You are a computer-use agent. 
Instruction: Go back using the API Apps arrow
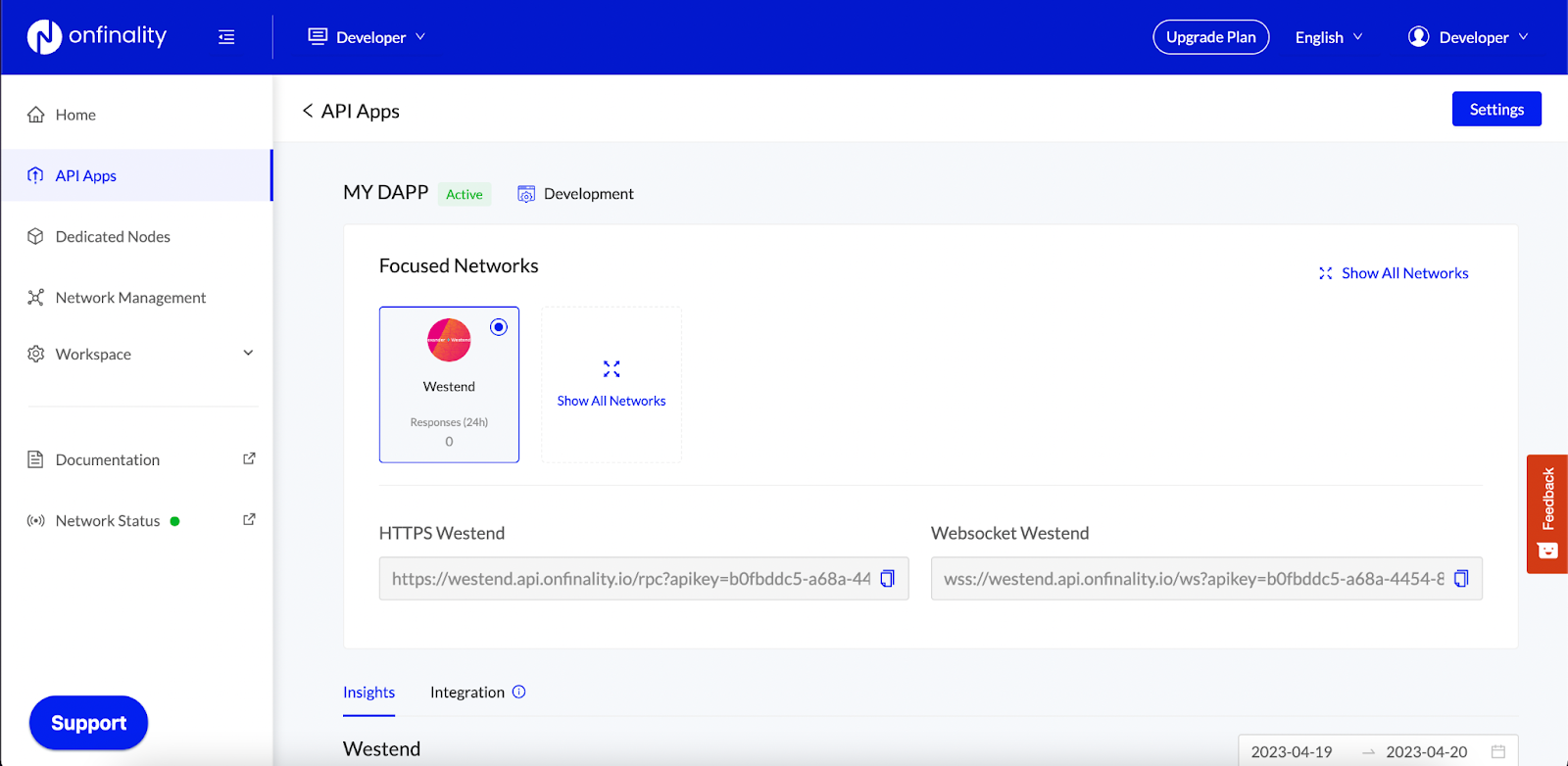(x=308, y=111)
